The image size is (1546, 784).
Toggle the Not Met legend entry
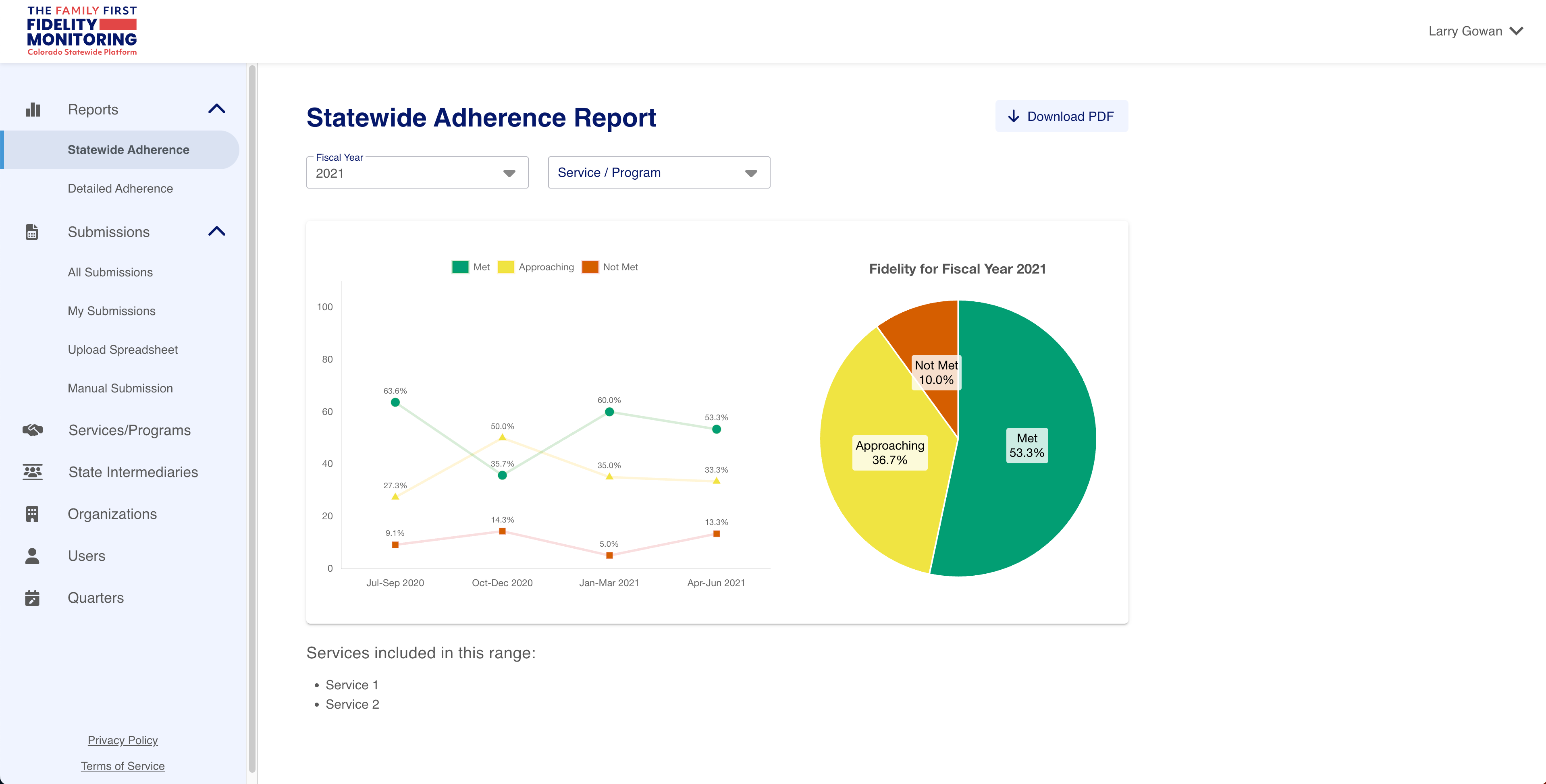point(610,267)
